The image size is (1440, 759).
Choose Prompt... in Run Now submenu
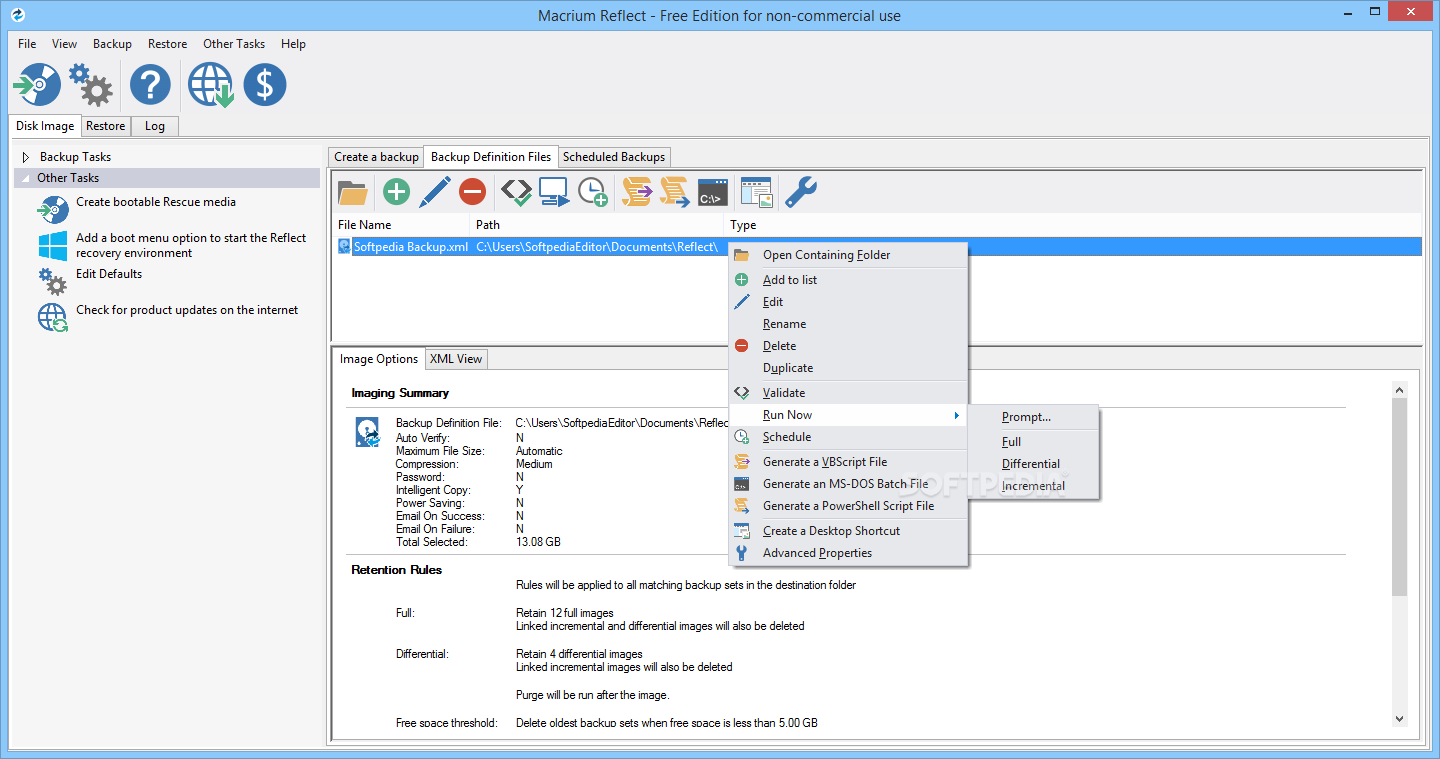tap(1034, 417)
